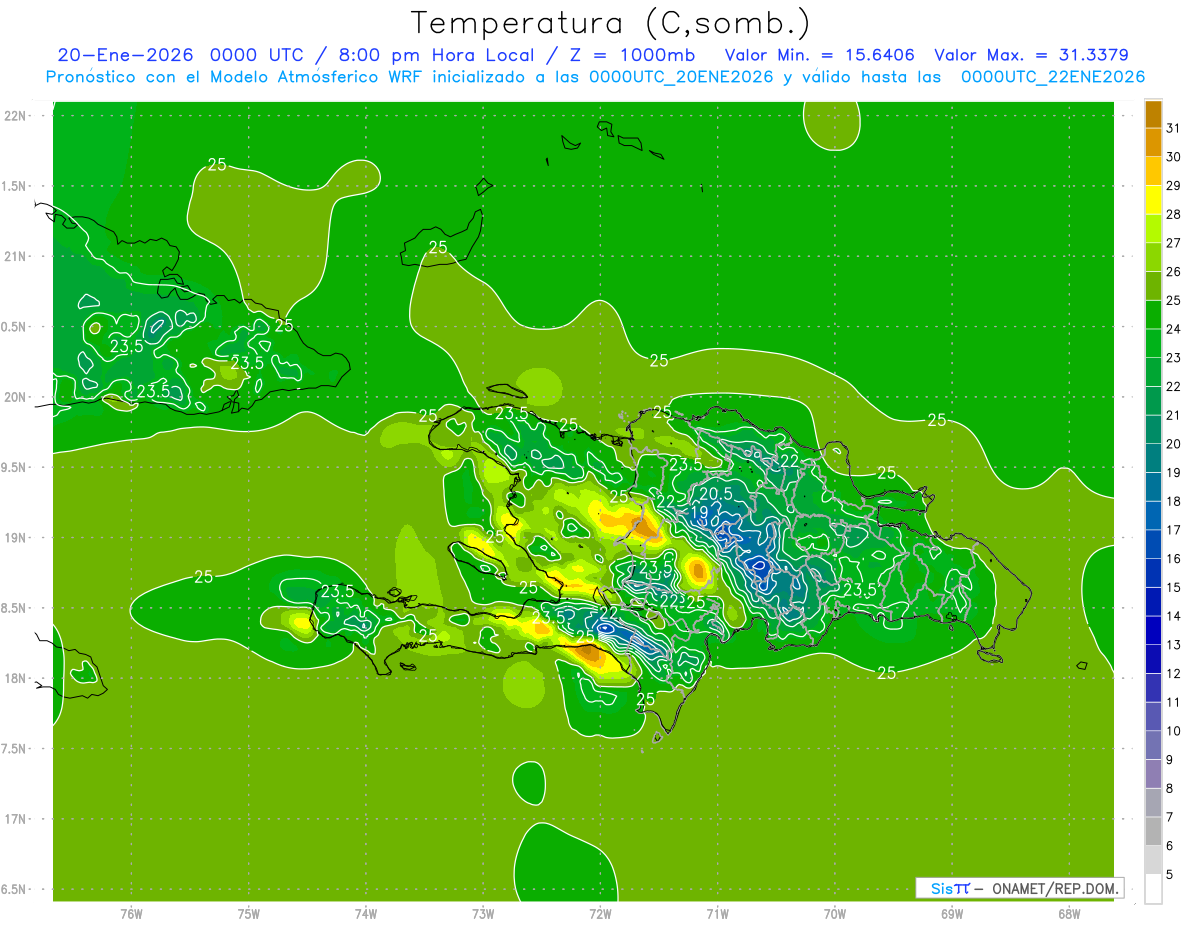Click the "74W" longitude axis label
This screenshot has height=927, width=1200.
click(x=365, y=913)
